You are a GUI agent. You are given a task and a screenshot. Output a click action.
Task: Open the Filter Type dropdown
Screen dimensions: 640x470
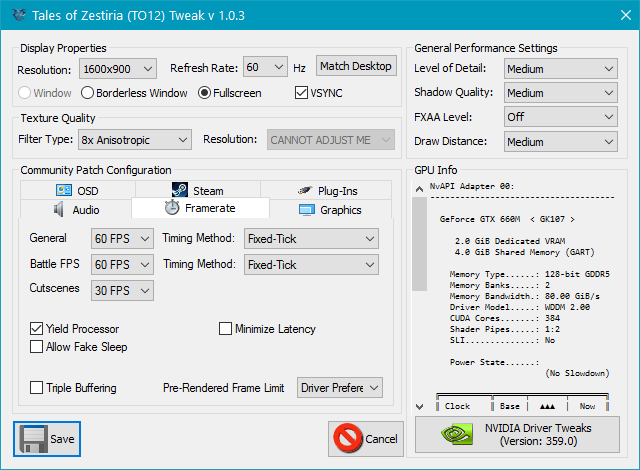click(135, 140)
